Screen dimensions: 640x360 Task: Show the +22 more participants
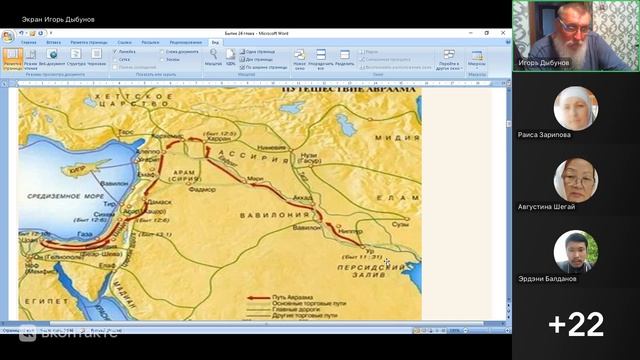576,324
